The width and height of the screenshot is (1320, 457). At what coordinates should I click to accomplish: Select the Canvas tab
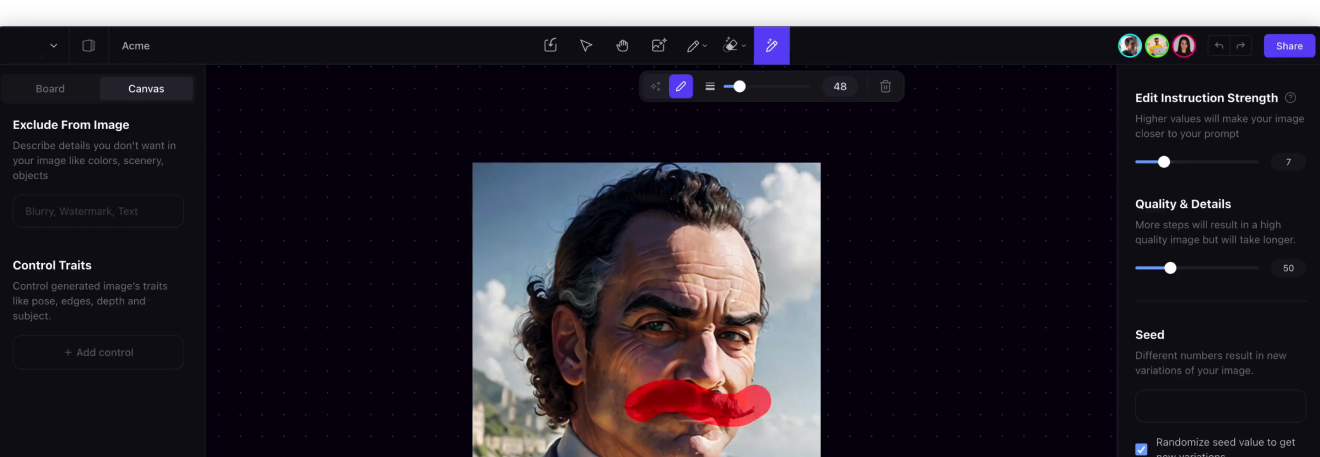click(146, 89)
